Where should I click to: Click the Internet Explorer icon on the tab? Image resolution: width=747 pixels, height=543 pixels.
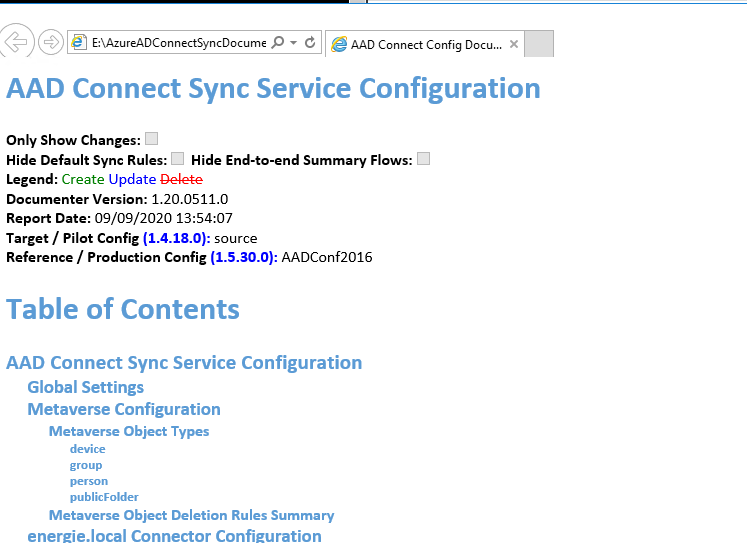click(339, 44)
